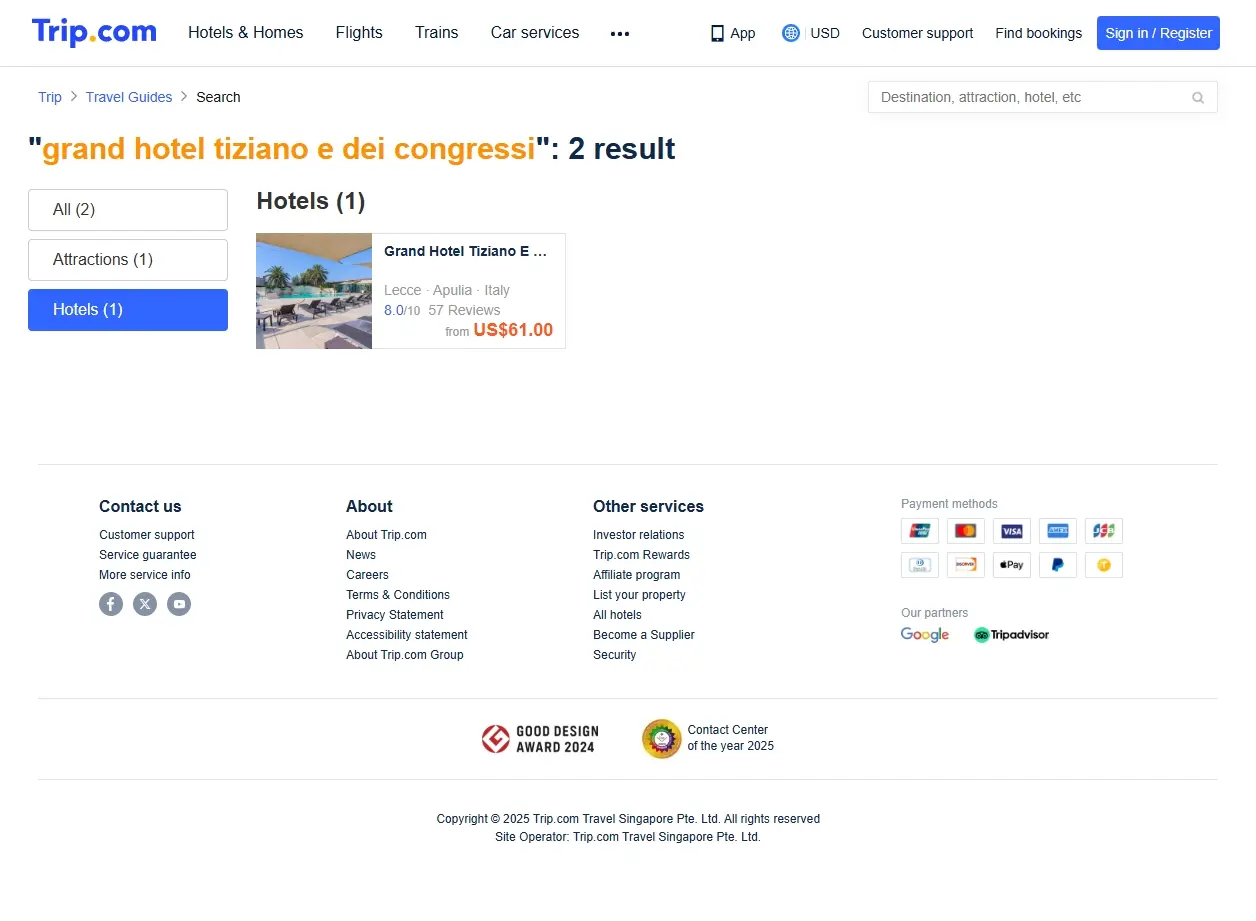Viewport: 1256px width, 921px height.
Task: Open Grand Hotel Tiziano E result title
Action: click(466, 252)
